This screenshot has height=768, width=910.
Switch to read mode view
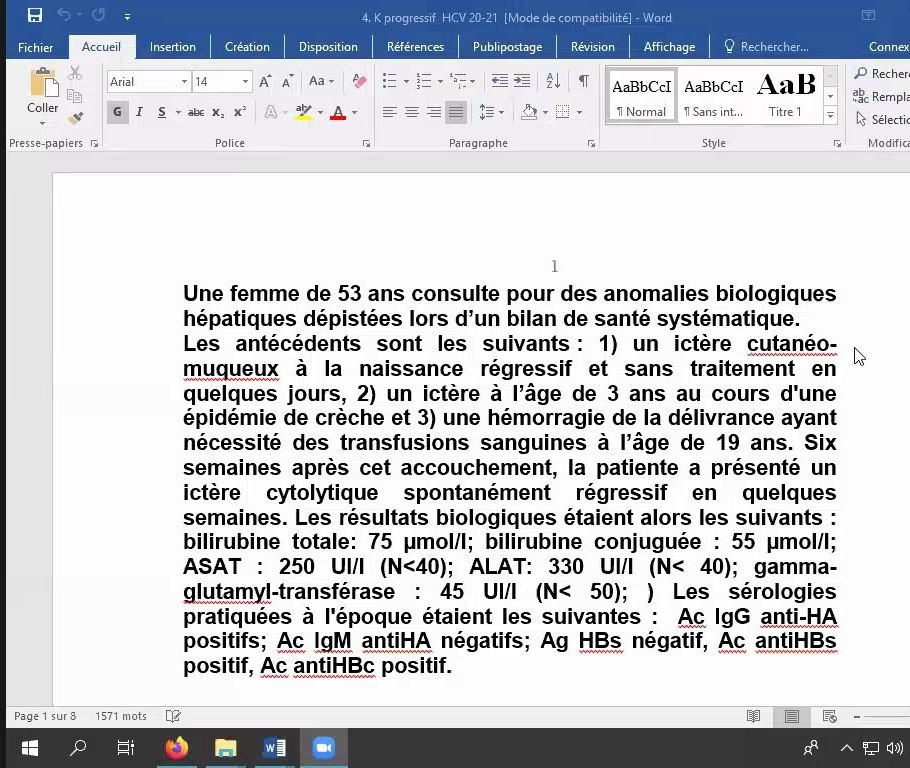[753, 716]
